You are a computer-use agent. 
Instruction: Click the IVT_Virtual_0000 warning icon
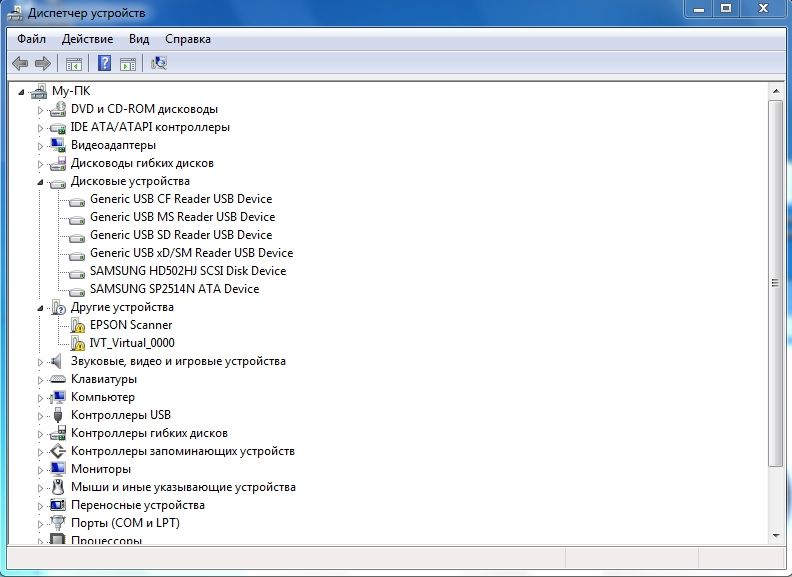[77, 344]
